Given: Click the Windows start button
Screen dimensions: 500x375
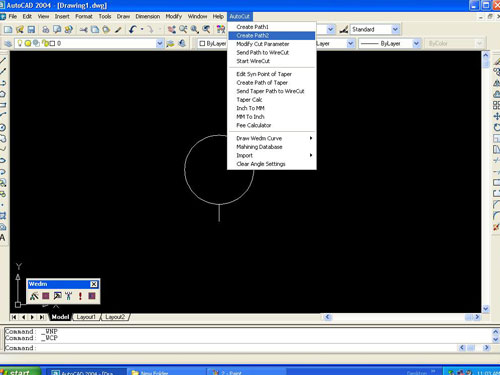Looking at the screenshot, I should coord(20,371).
